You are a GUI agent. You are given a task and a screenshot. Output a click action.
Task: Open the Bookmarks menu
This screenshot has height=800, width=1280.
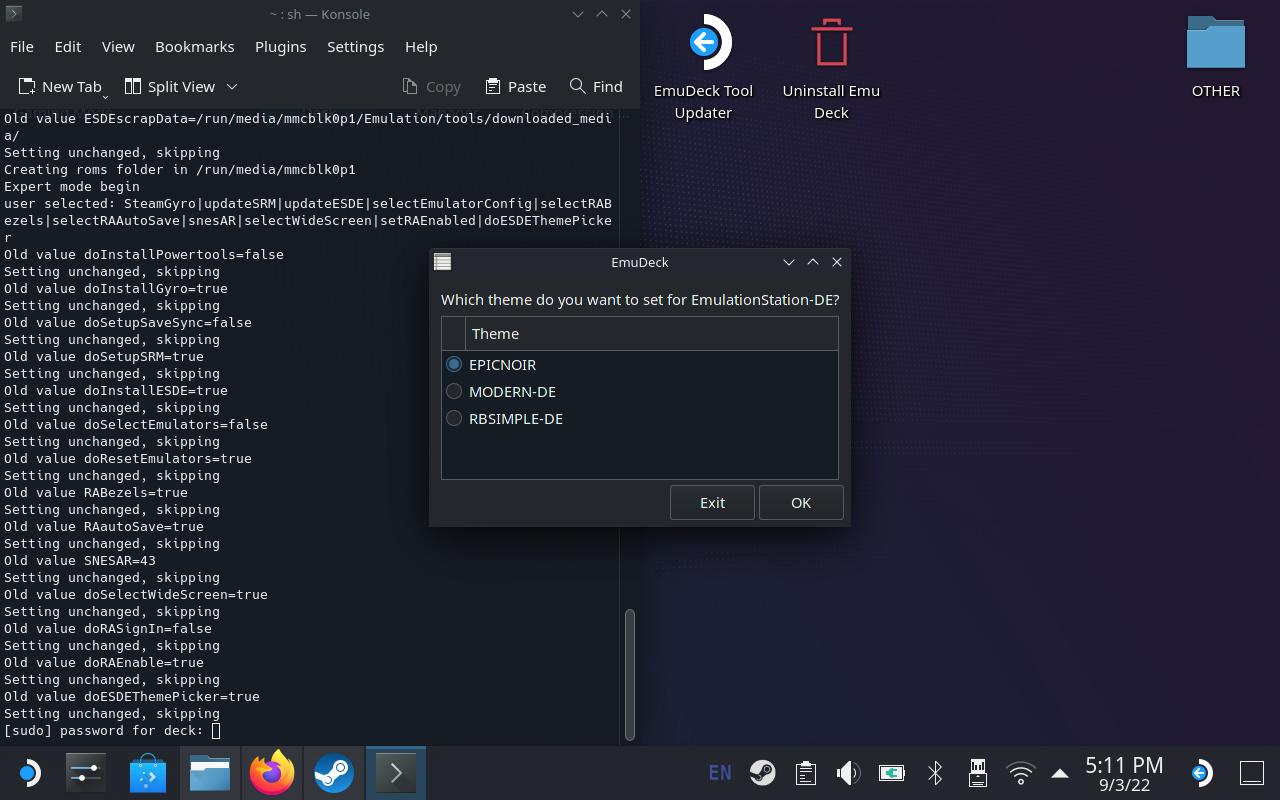[194, 47]
